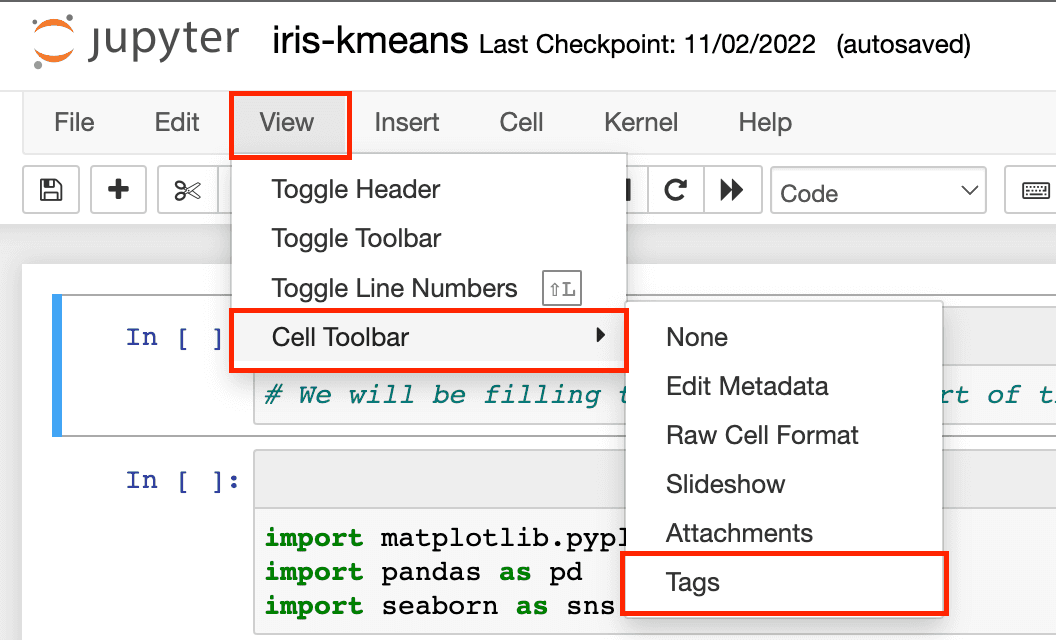Select Edit Metadata cell toolbar option
Image resolution: width=1056 pixels, height=640 pixels.
747,386
